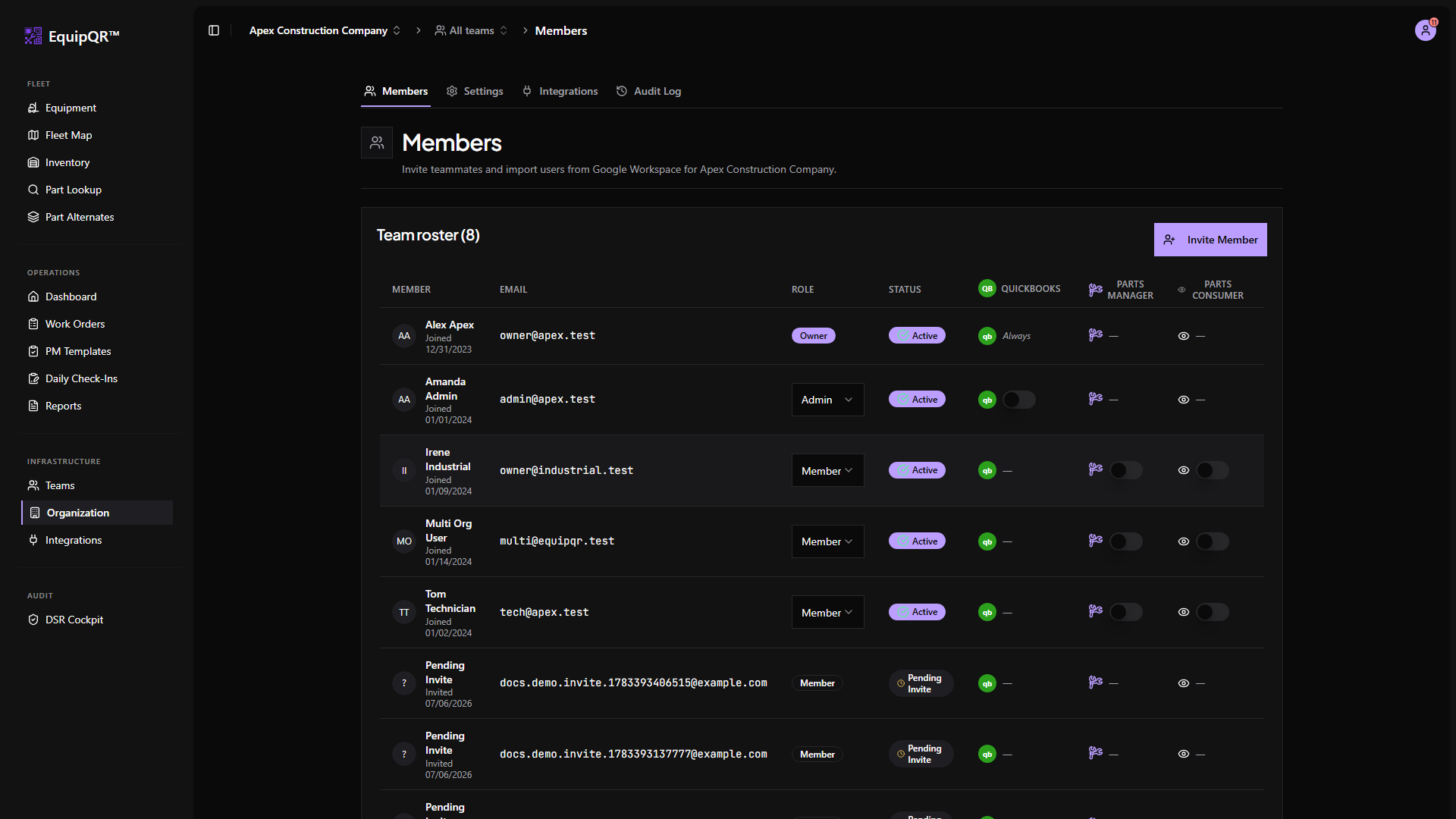Viewport: 1456px width, 819px height.
Task: Enable Parts Consumer for Multi Org User
Action: (x=1213, y=541)
